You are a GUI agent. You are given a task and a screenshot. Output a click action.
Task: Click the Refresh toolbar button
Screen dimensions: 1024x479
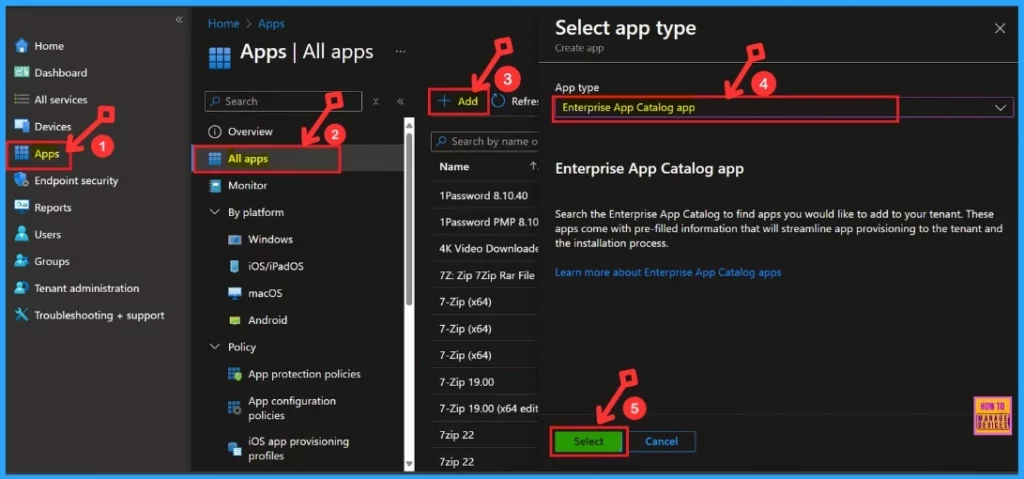point(515,101)
